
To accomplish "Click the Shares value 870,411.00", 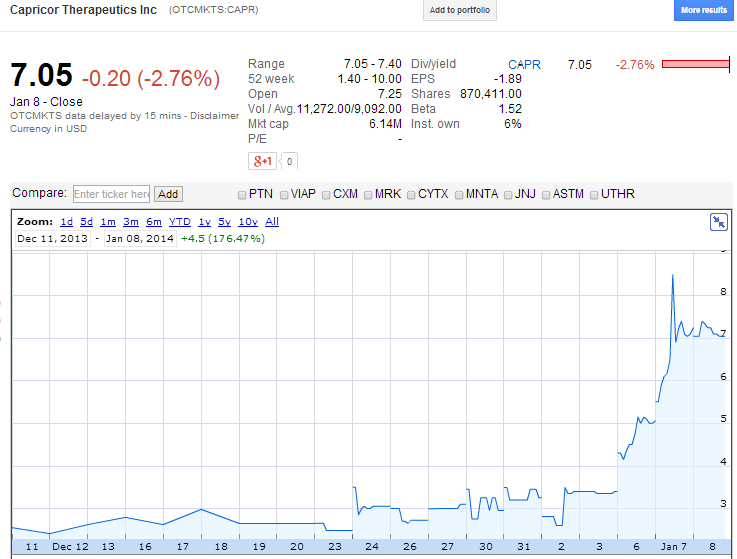I will pyautogui.click(x=491, y=94).
